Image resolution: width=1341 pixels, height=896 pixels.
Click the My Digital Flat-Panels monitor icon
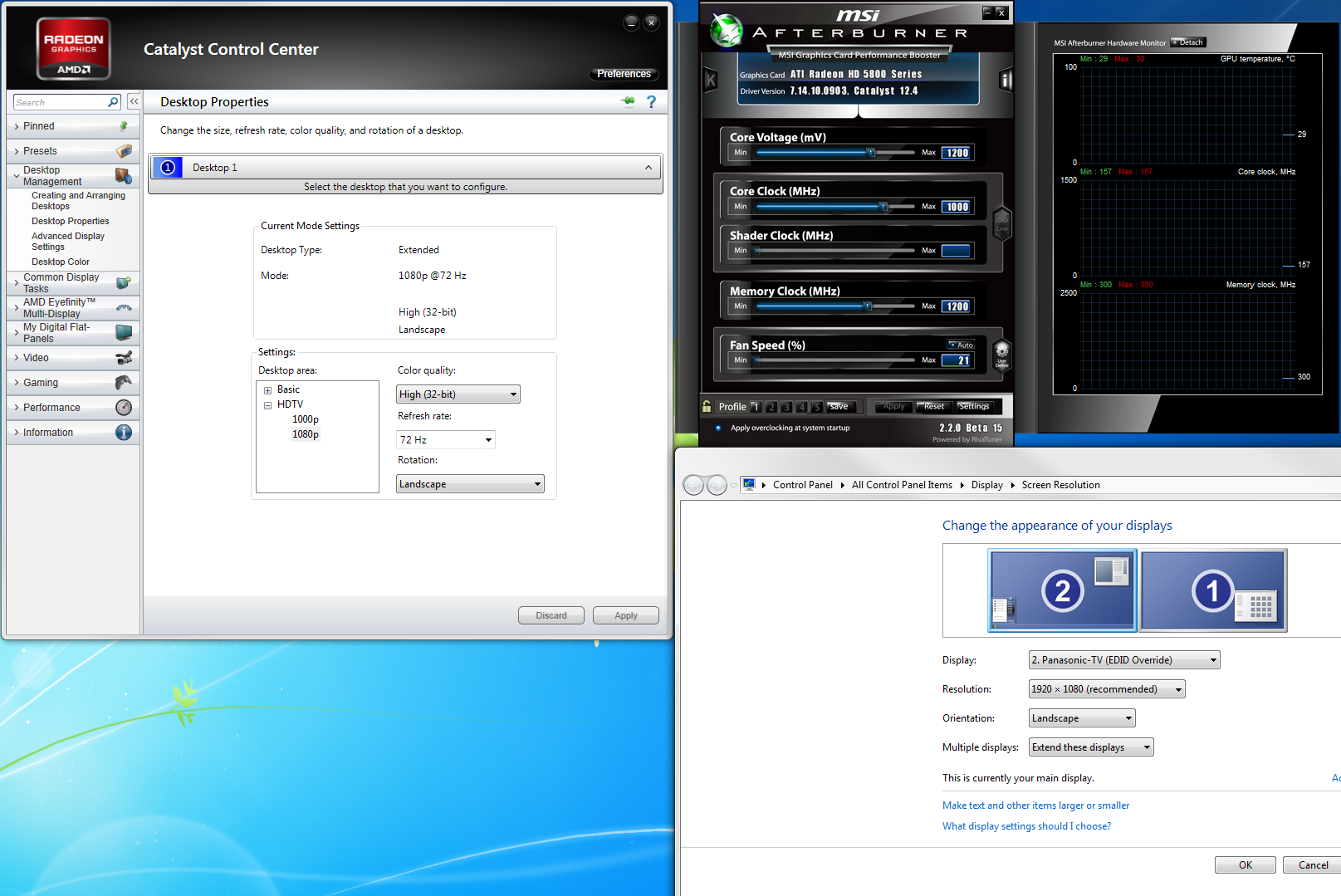pyautogui.click(x=124, y=333)
